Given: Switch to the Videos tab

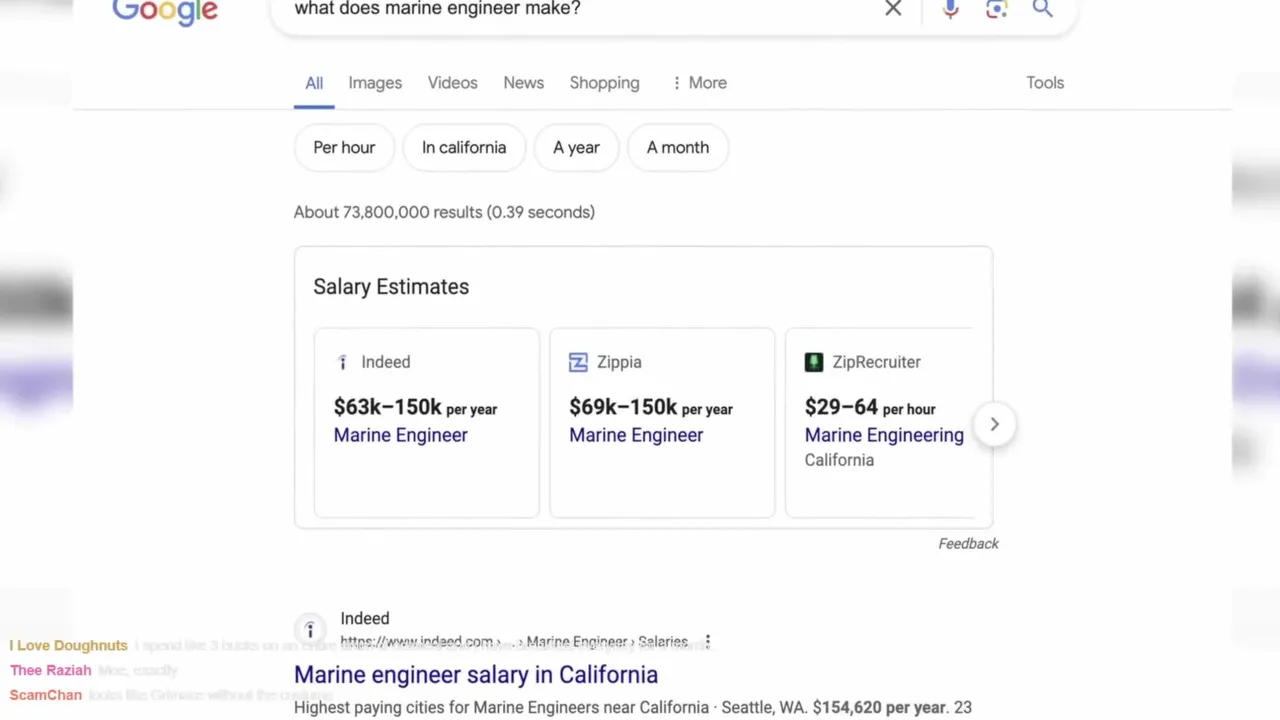Looking at the screenshot, I should (x=452, y=83).
